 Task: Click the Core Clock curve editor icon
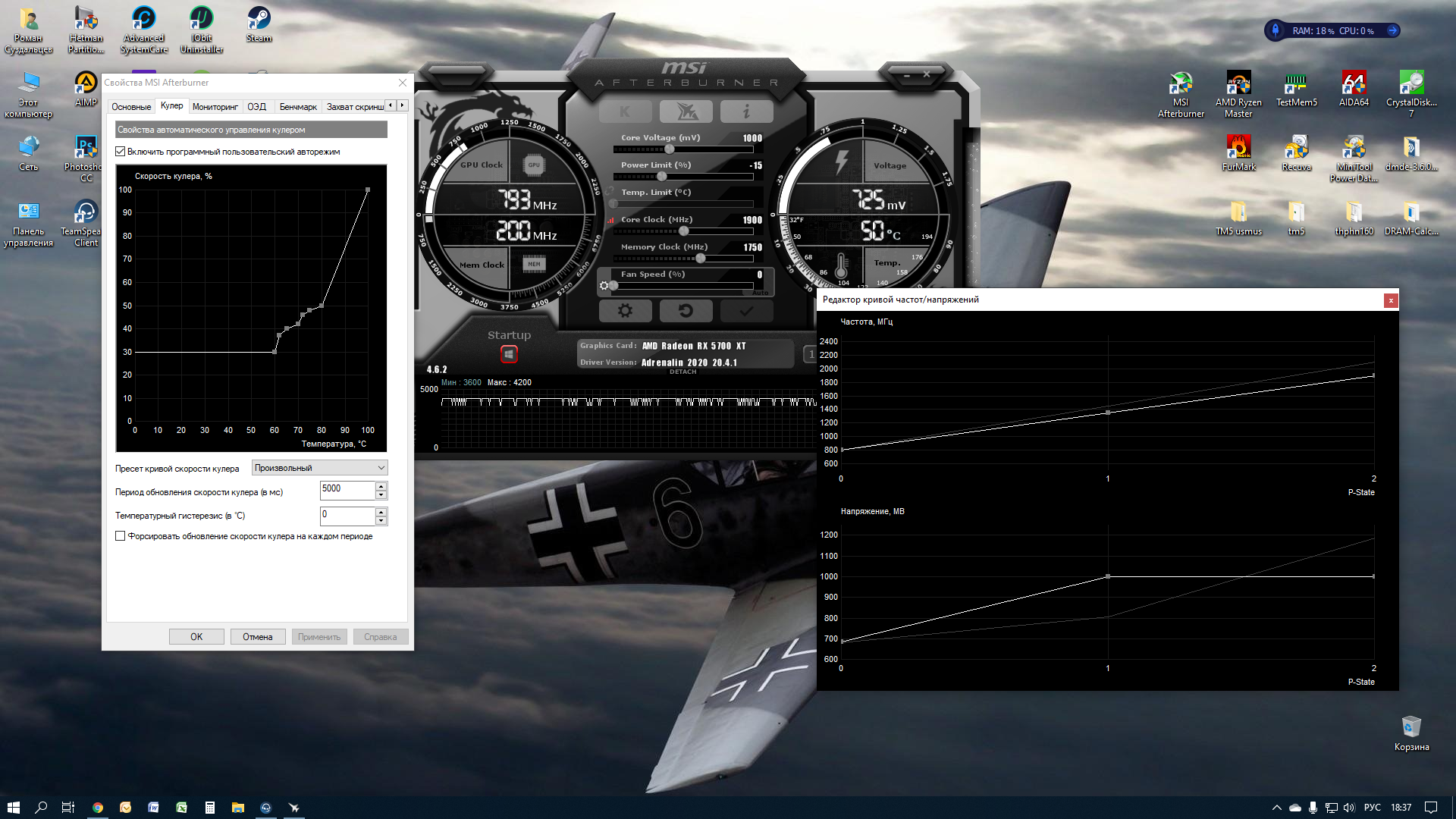(610, 220)
